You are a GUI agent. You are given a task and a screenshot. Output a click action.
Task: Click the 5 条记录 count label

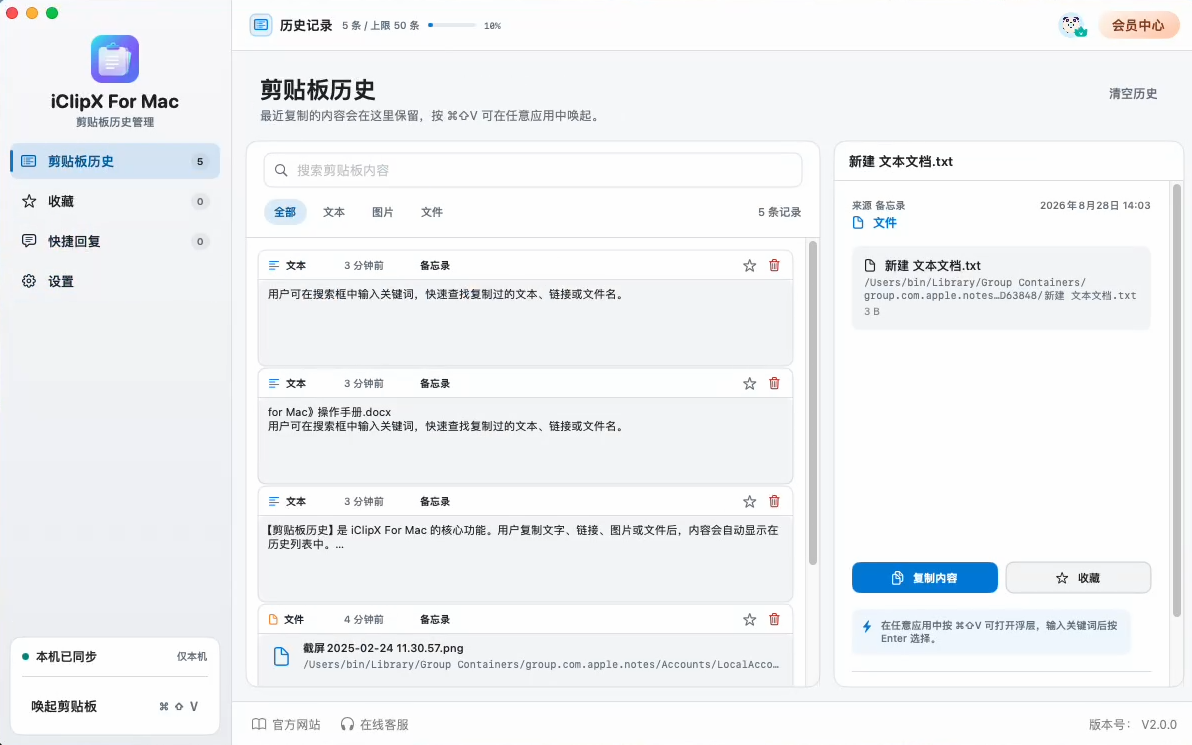click(779, 212)
